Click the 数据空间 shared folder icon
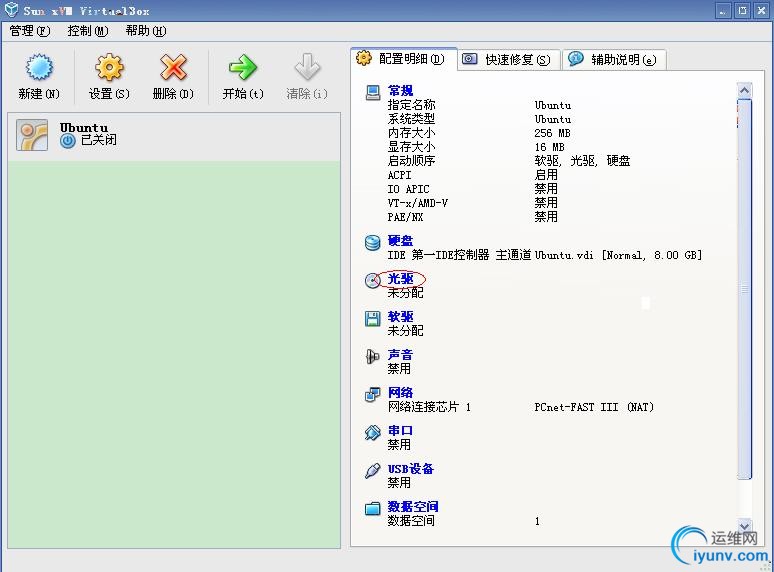774x572 pixels. [x=373, y=508]
